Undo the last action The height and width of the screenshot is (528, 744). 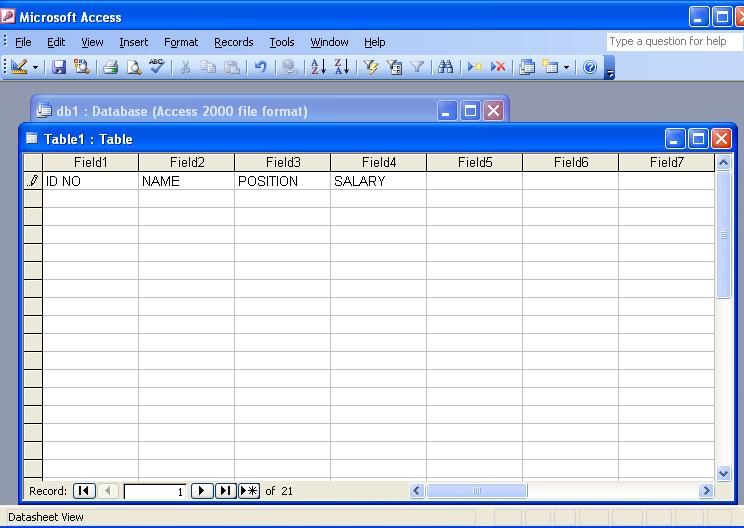pyautogui.click(x=260, y=67)
